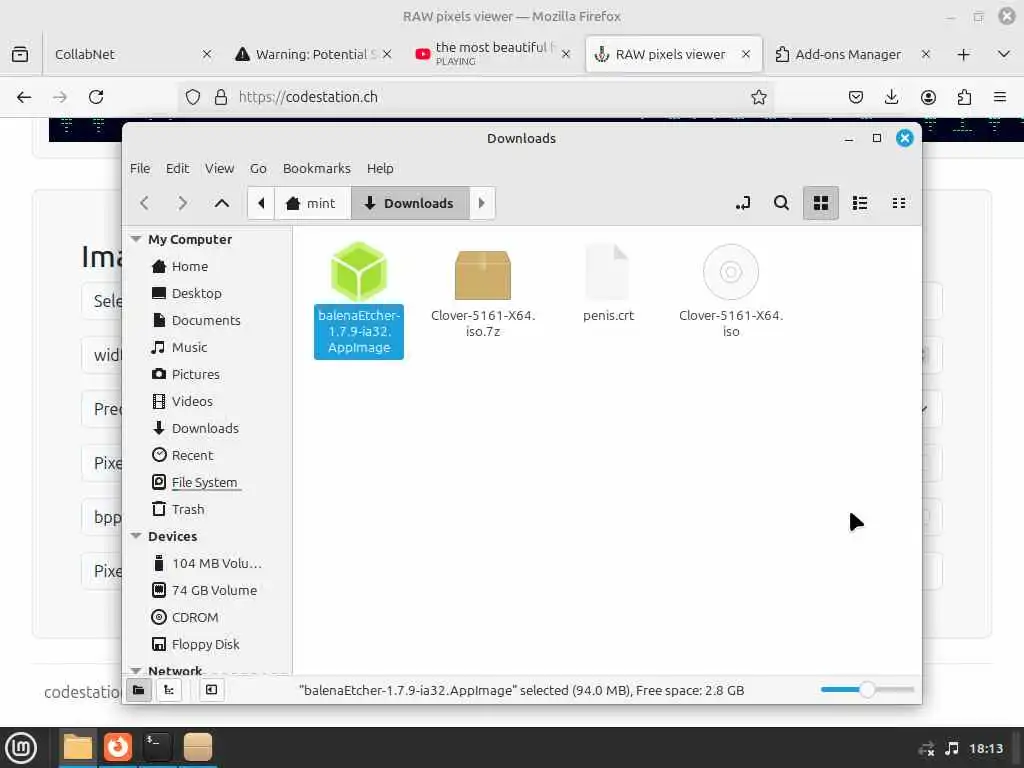Select the penis.crt file
Image resolution: width=1024 pixels, height=768 pixels.
click(607, 272)
